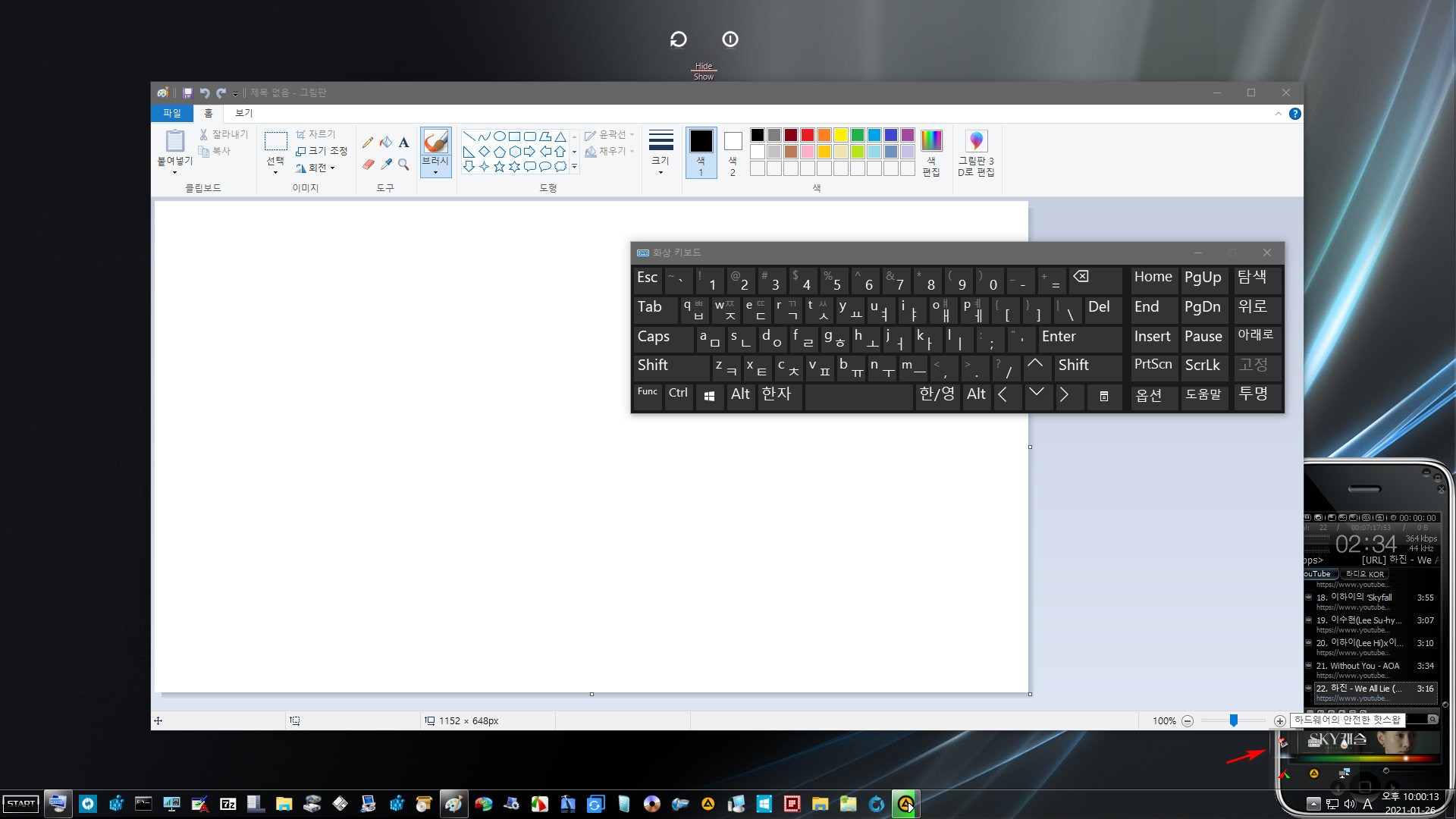Click the Paint Help question mark icon
This screenshot has width=1456, height=819.
pyautogui.click(x=1295, y=114)
